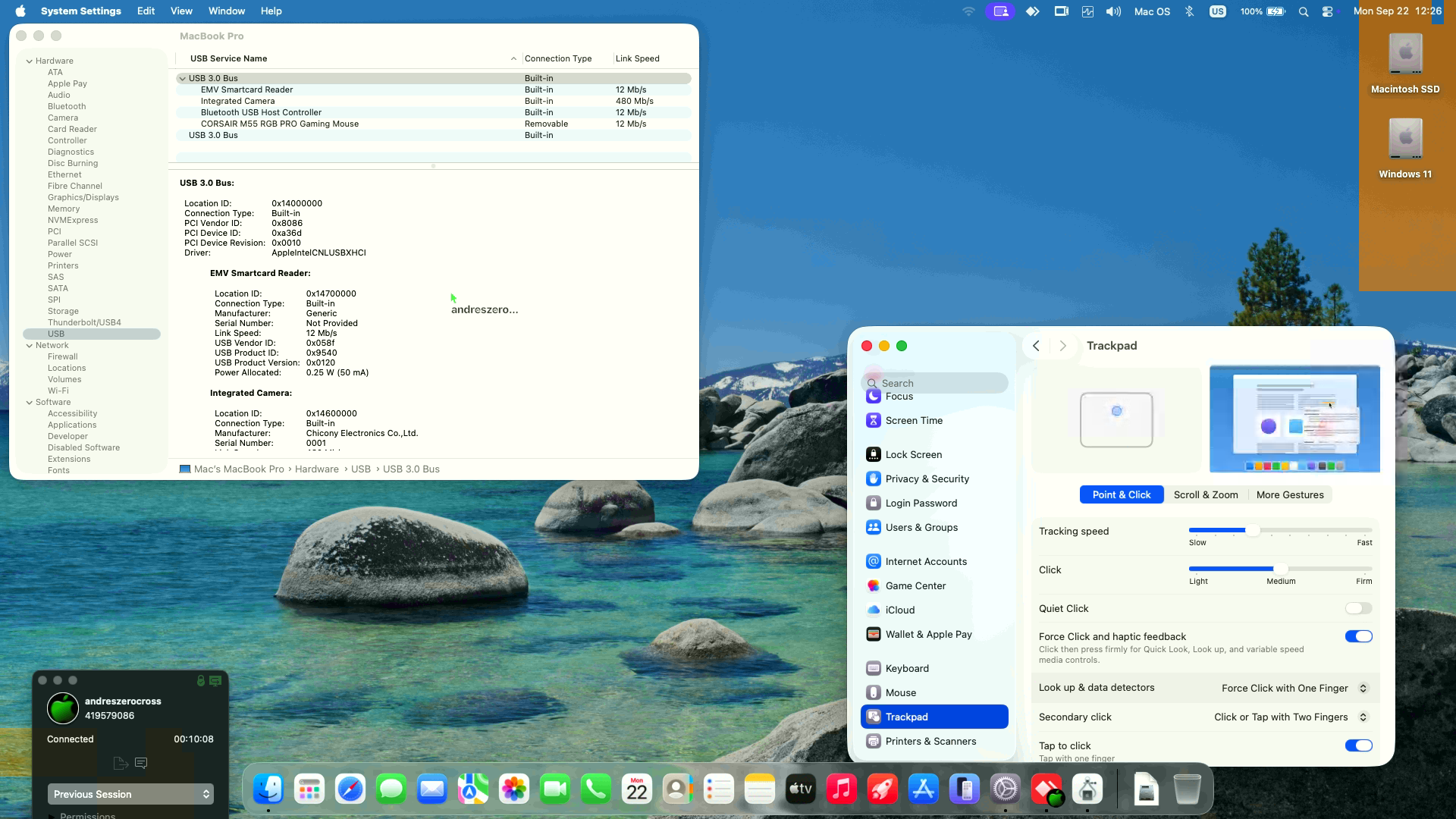Adjust the Click pressure slider
The width and height of the screenshot is (1456, 819).
1280,569
